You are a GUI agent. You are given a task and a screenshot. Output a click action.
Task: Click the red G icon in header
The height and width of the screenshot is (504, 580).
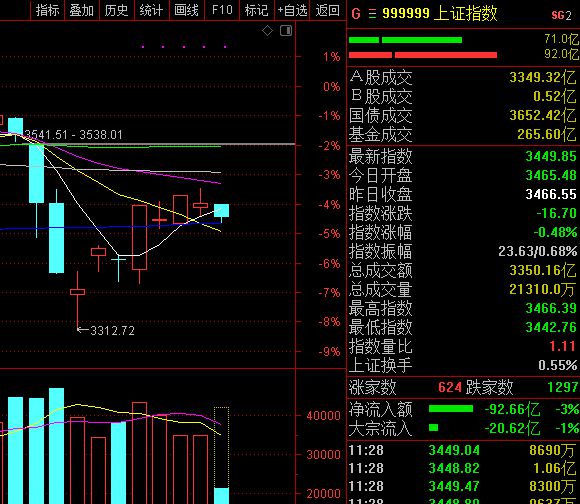356,14
